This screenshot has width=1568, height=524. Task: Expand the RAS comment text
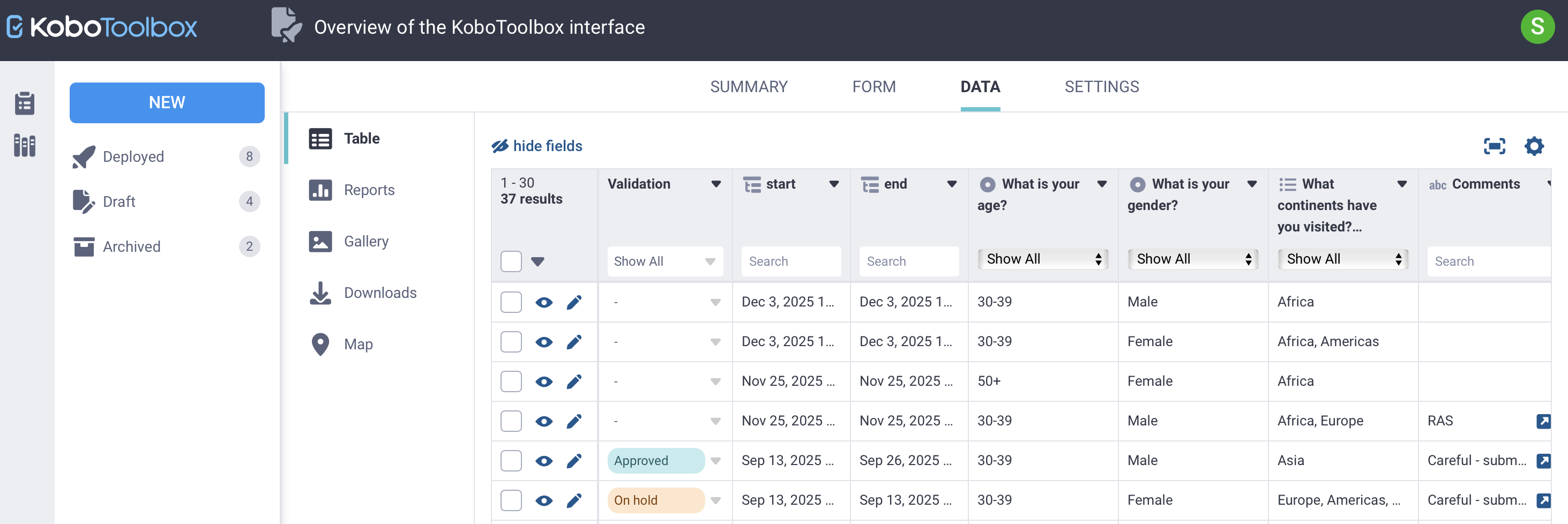click(x=1542, y=421)
